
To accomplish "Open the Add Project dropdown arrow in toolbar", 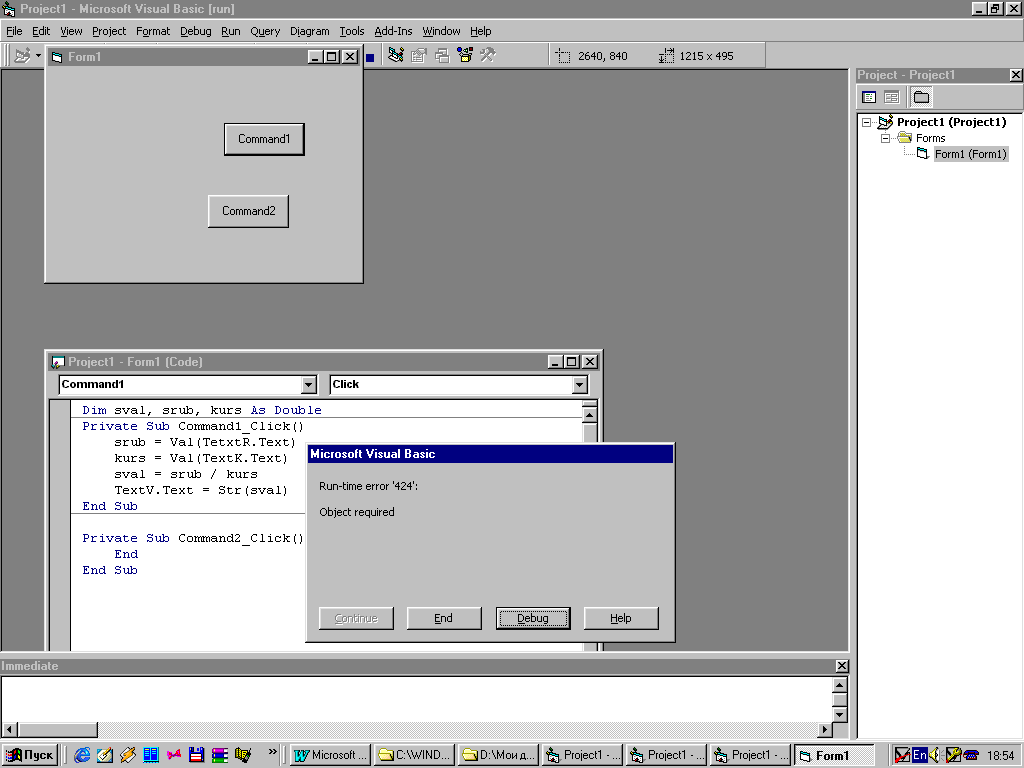I will click(x=38, y=56).
